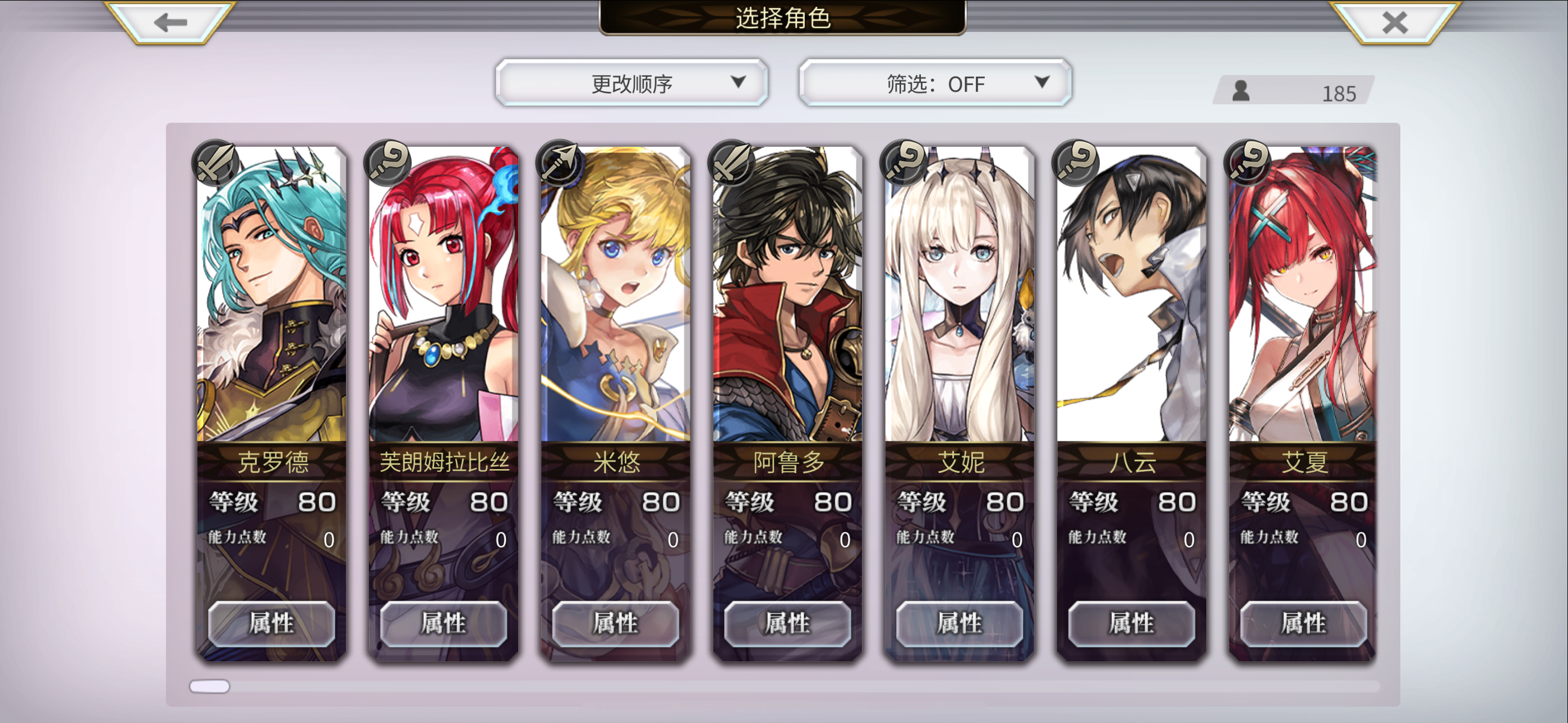This screenshot has width=1568, height=723.
Task: Click the character count icon showing 185
Action: tap(1240, 91)
